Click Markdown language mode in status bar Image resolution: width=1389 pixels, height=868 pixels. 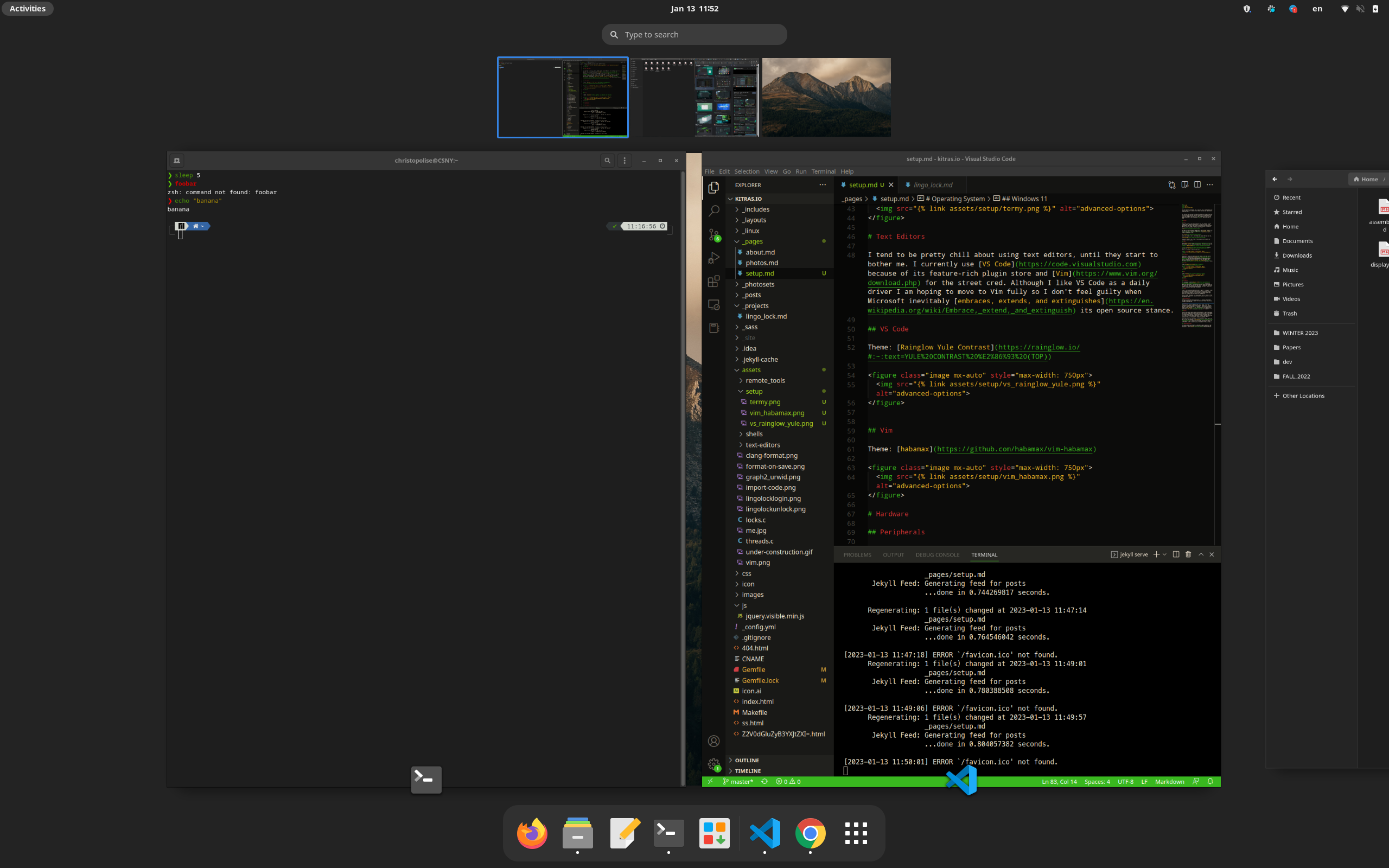(x=1169, y=781)
